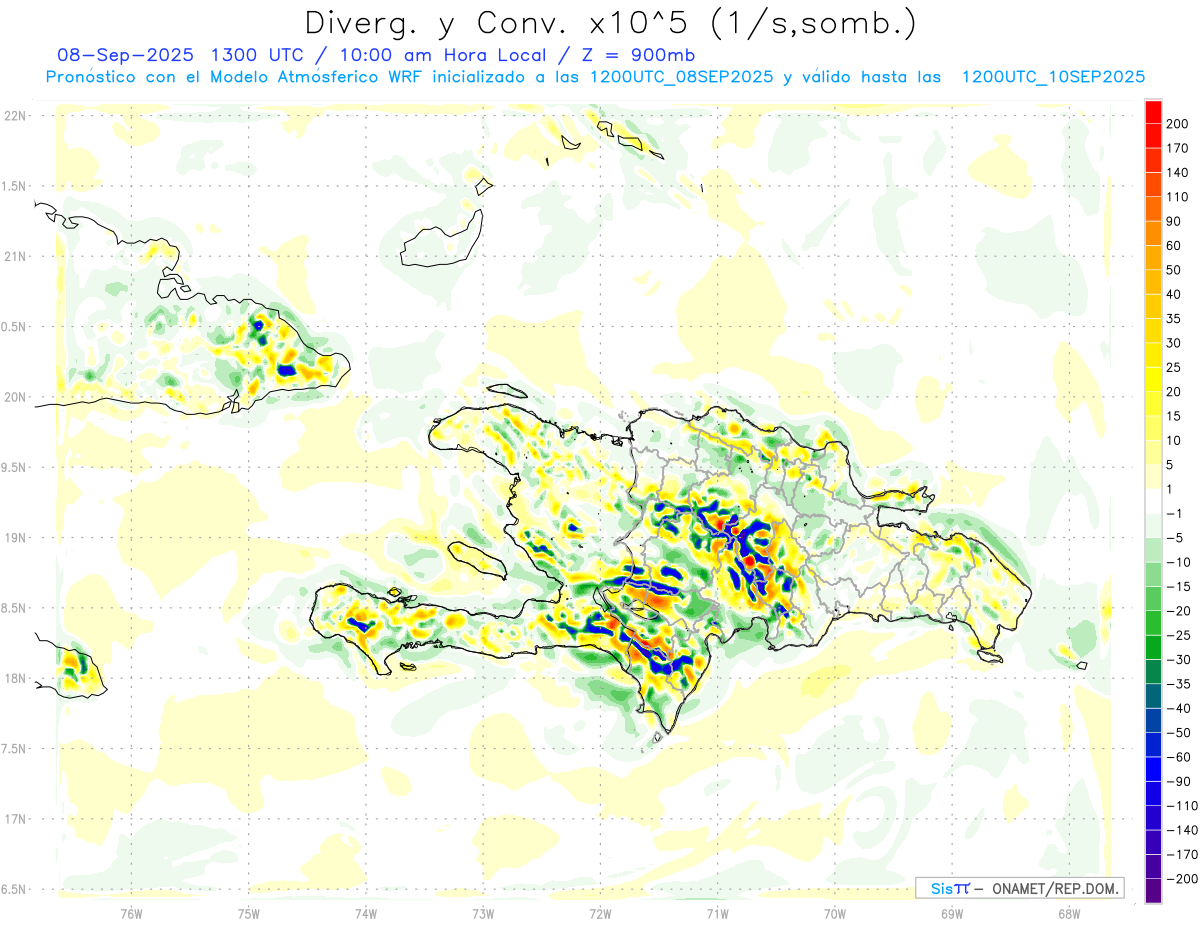Click the positive 200 colorbar value
The image size is (1200, 927).
(1178, 123)
